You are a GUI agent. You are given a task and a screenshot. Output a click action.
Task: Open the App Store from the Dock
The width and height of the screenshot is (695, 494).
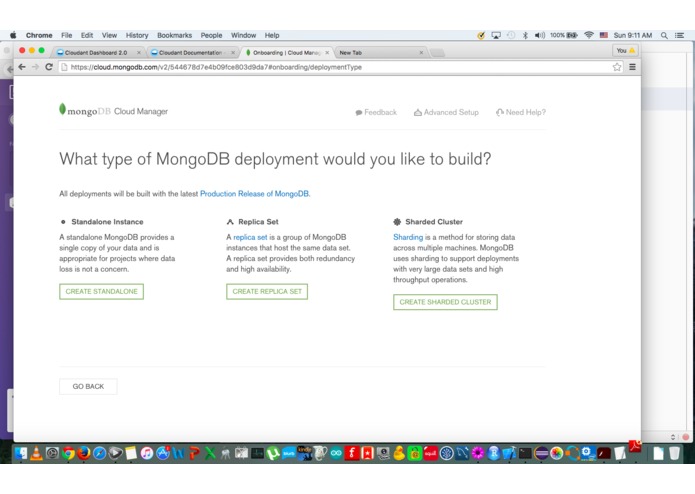(163, 453)
